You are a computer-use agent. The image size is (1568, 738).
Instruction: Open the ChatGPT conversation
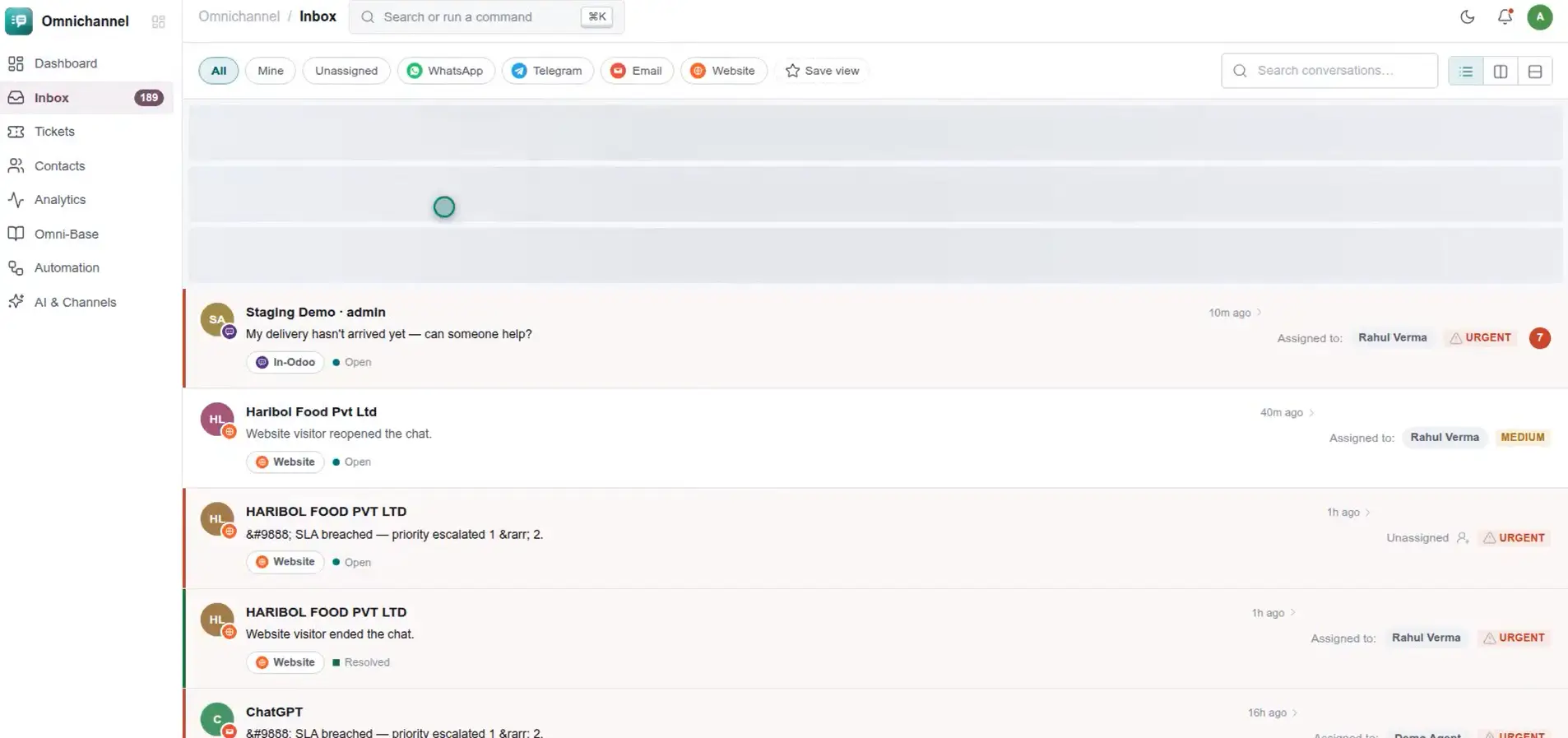pyautogui.click(x=875, y=714)
